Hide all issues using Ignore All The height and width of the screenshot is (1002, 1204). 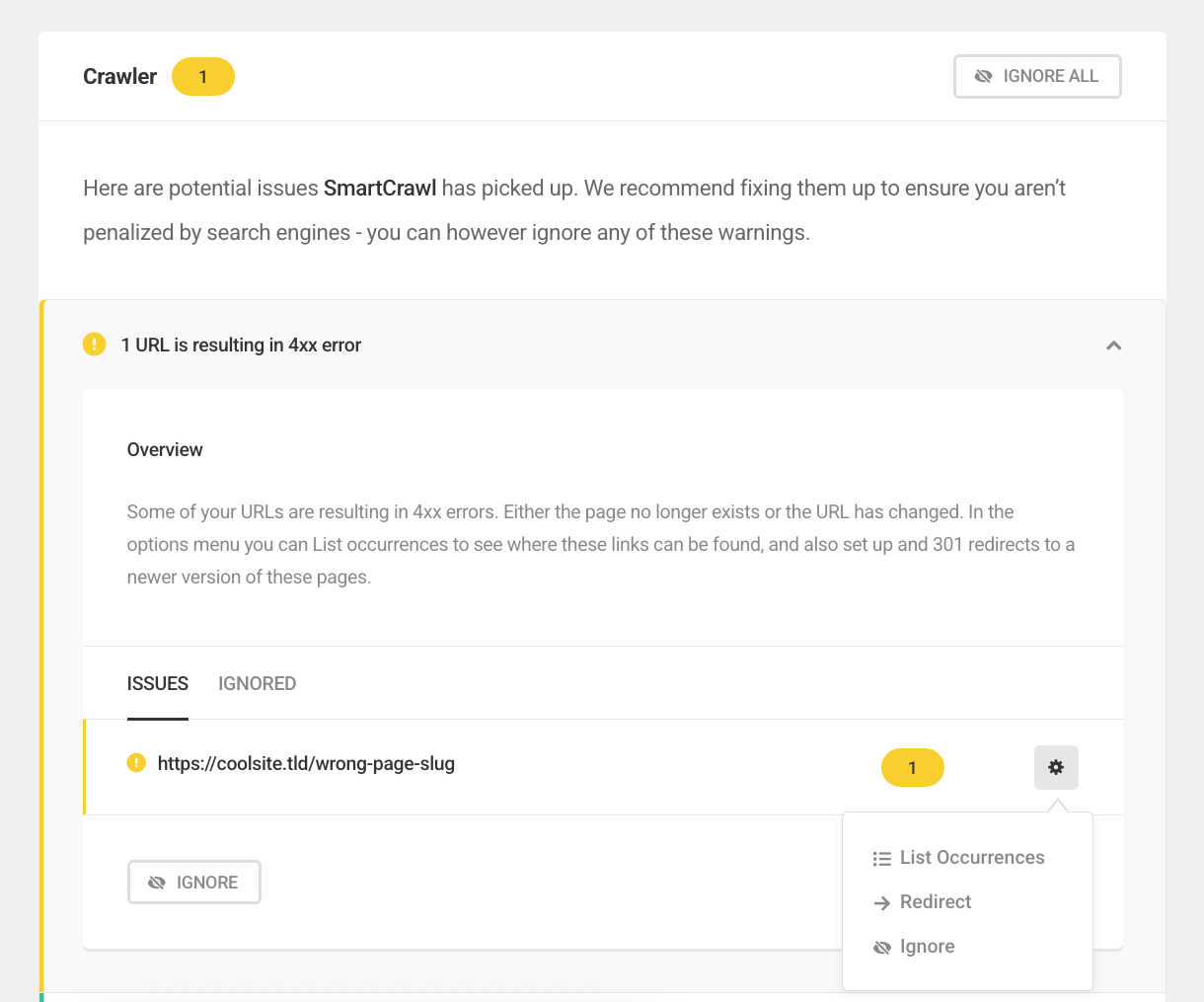click(1037, 76)
